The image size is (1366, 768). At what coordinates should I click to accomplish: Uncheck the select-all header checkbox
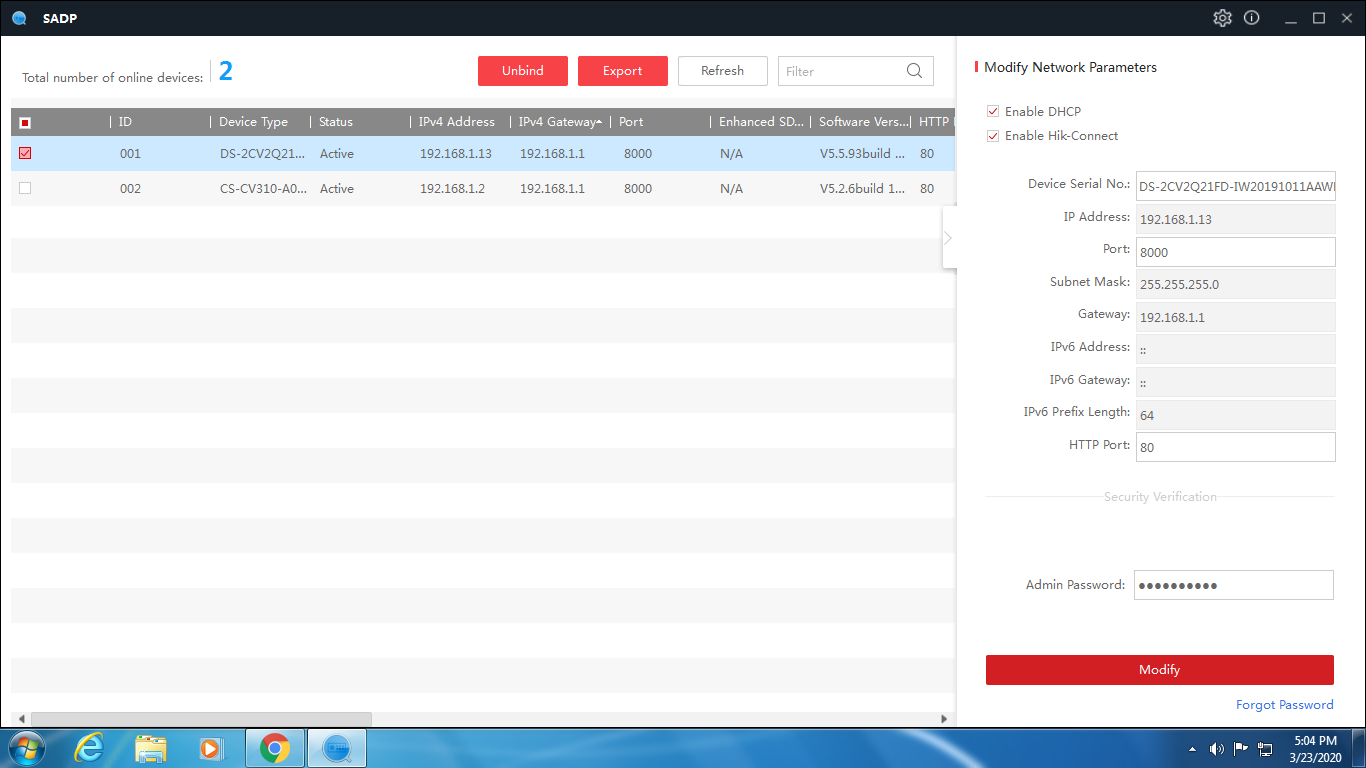coord(25,122)
